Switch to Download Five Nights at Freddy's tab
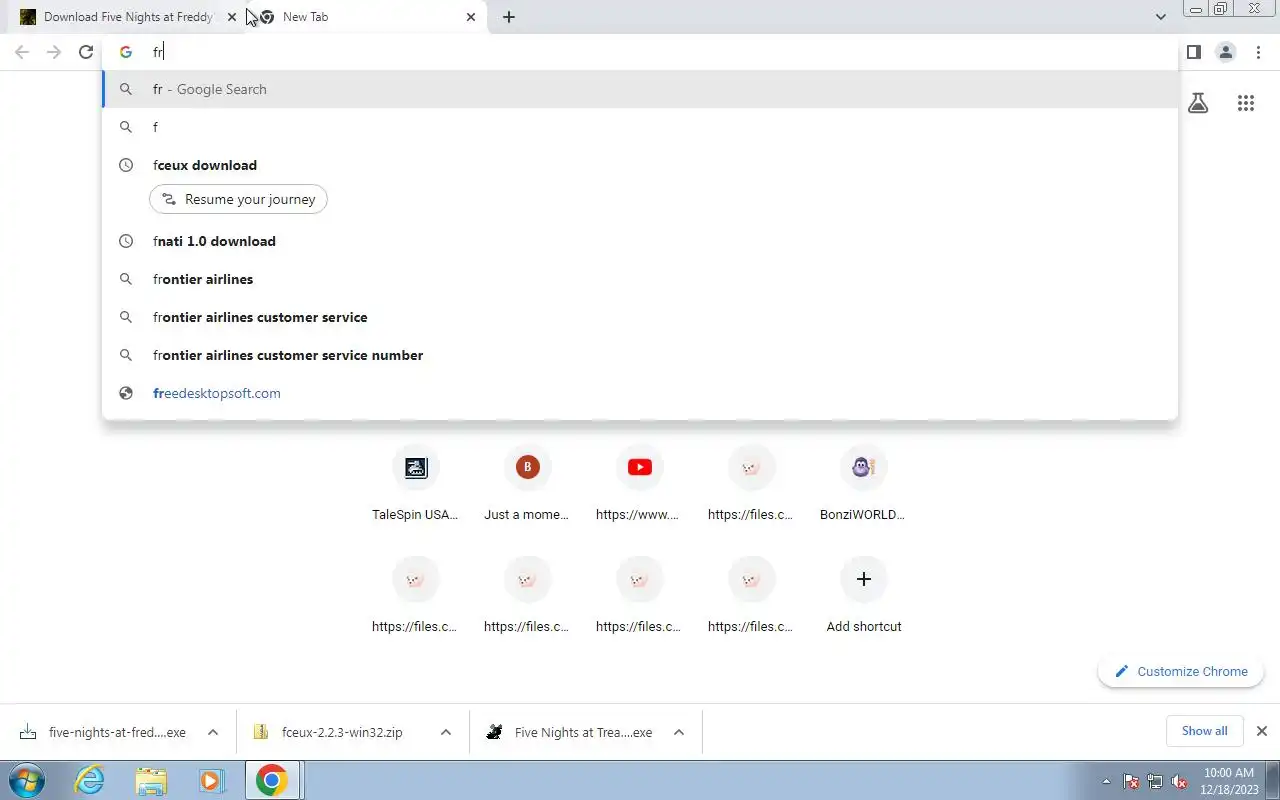 point(125,17)
